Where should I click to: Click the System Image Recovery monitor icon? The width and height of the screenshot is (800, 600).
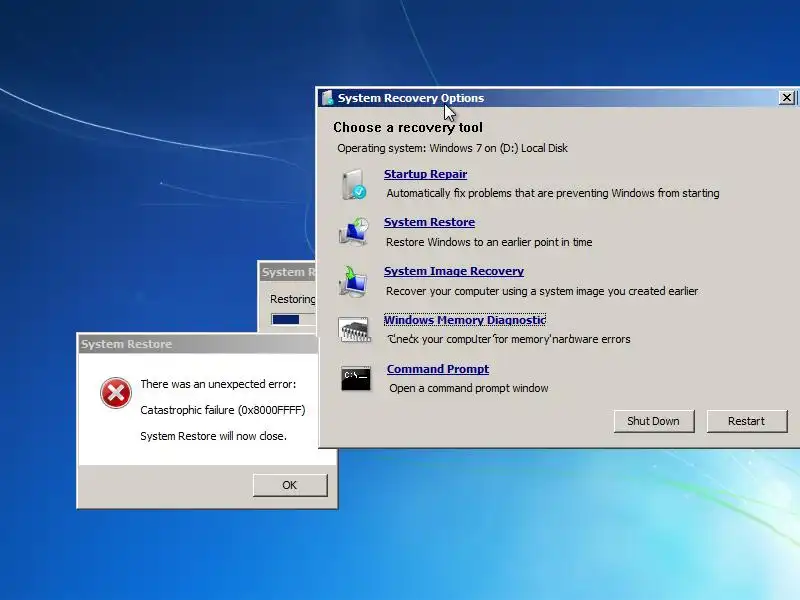(x=354, y=281)
